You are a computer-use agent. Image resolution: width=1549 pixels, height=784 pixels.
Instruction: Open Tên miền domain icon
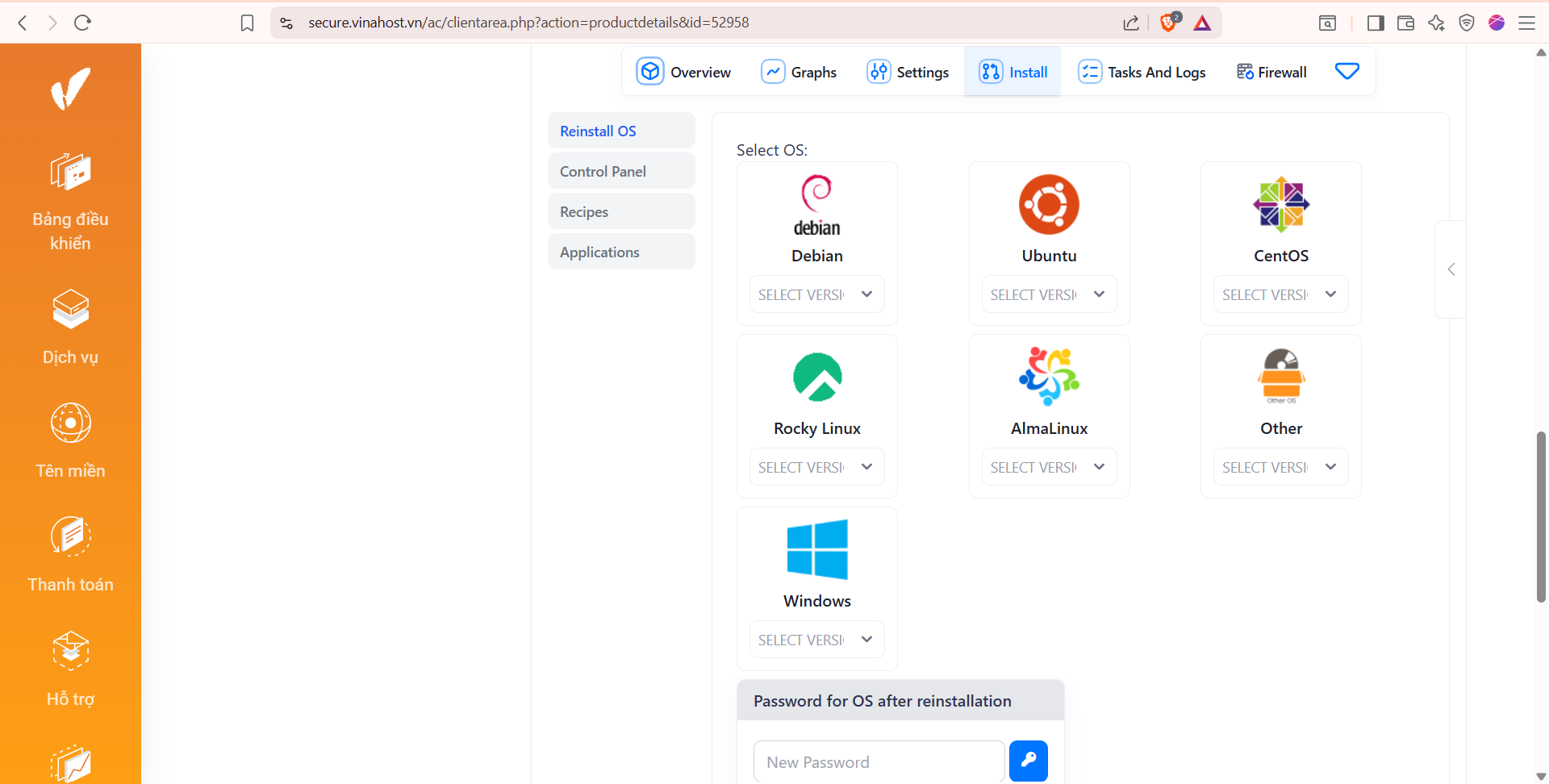tap(70, 423)
